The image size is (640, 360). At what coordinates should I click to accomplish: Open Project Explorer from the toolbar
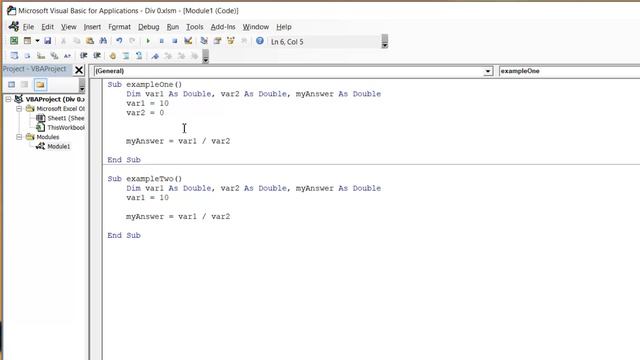pos(204,41)
